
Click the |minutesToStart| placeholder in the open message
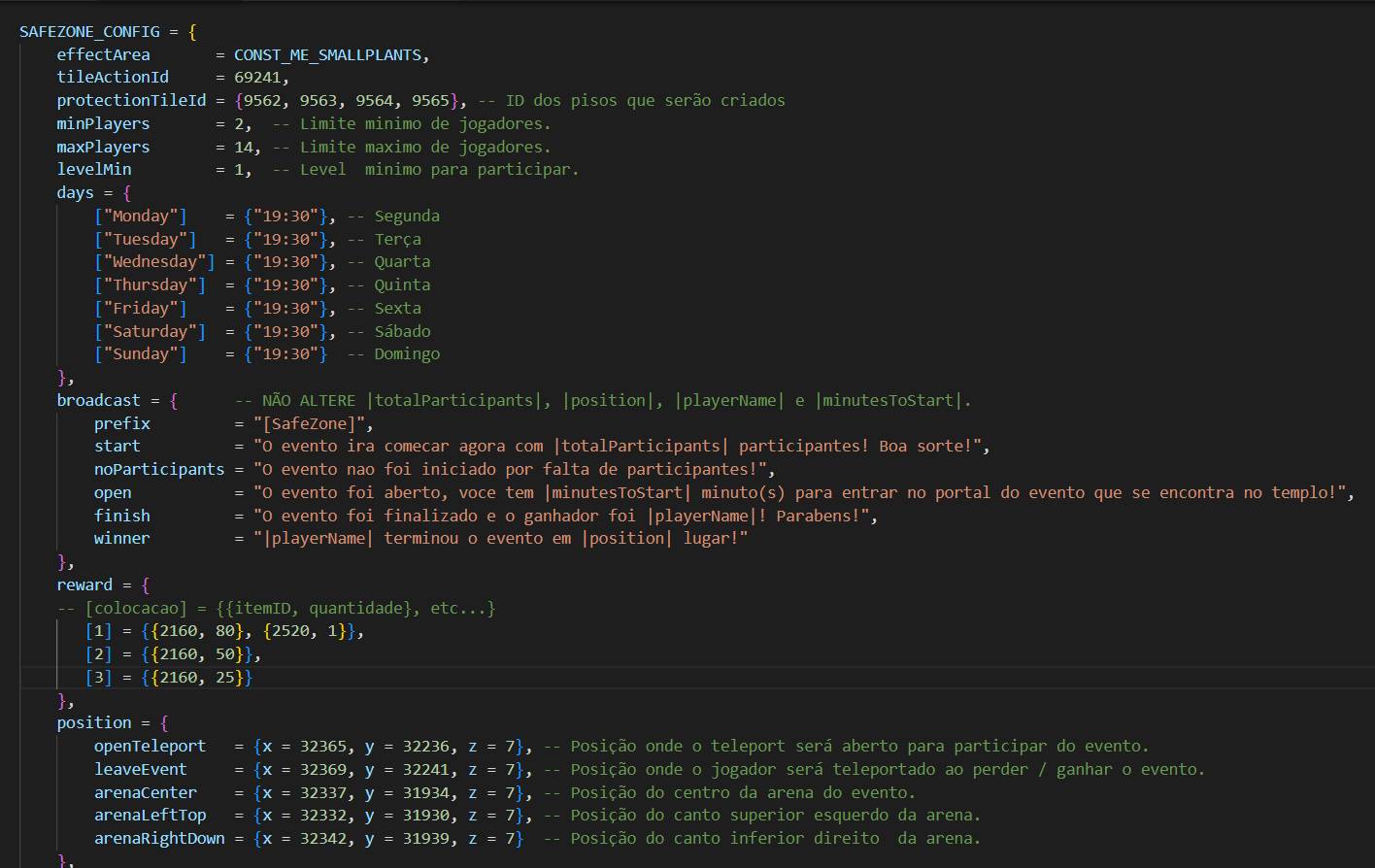tap(618, 493)
